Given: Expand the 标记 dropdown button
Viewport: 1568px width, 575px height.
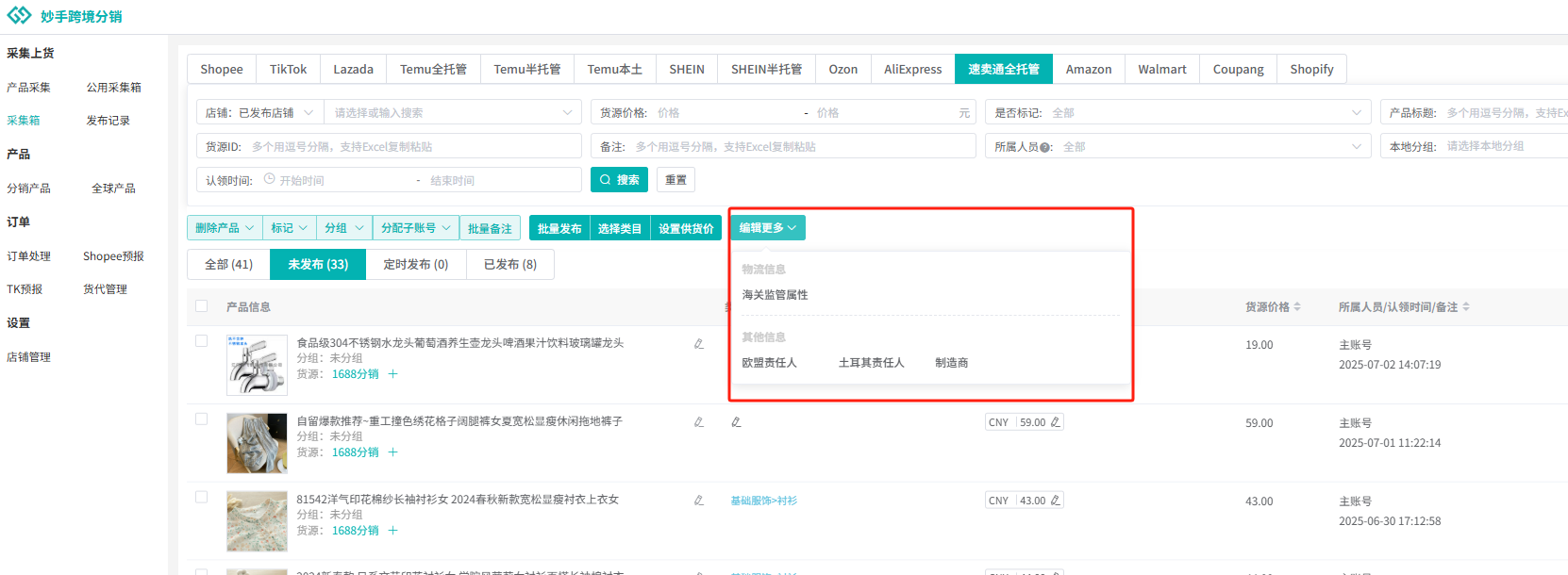Looking at the screenshot, I should (x=290, y=228).
